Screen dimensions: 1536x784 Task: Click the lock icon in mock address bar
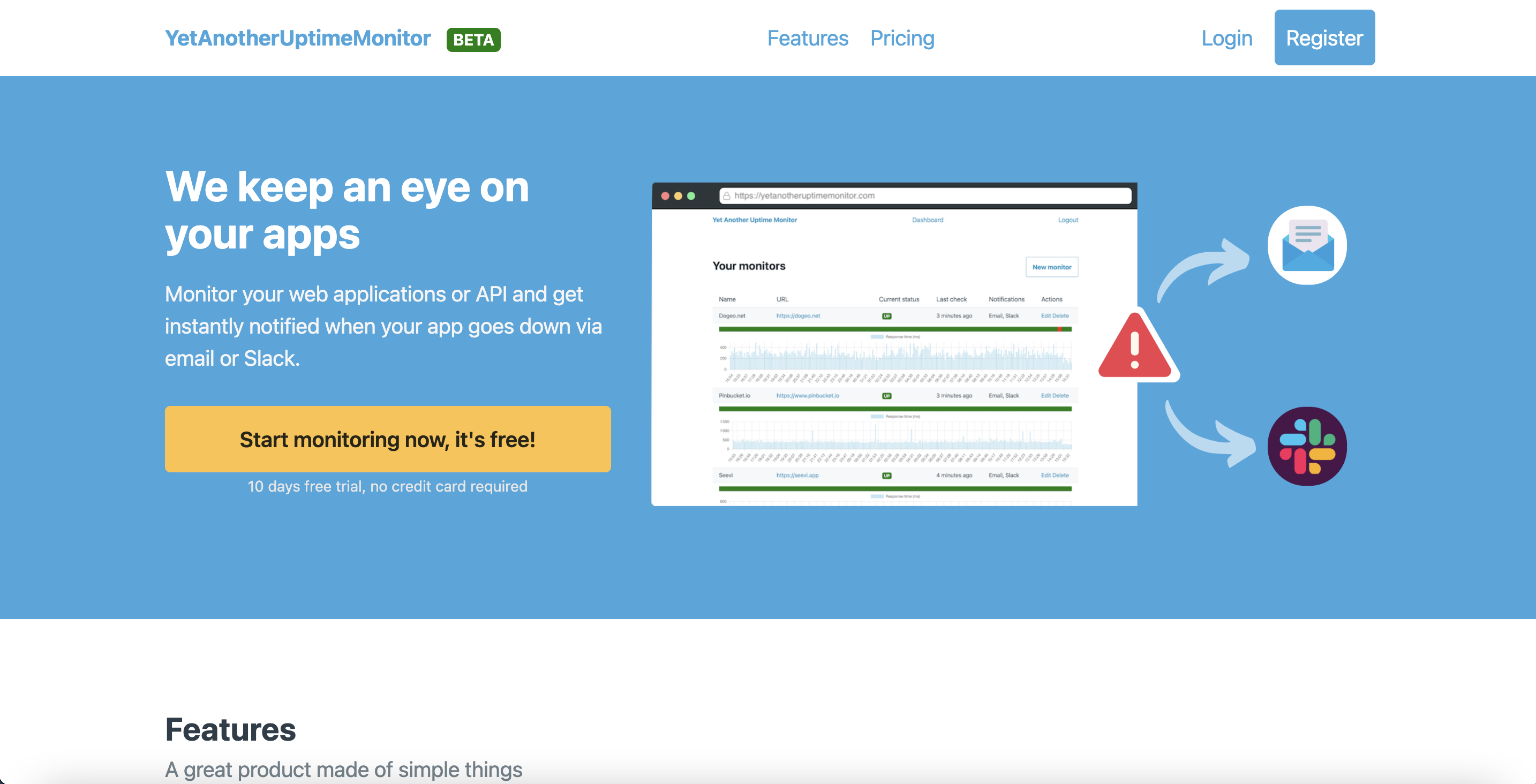click(x=726, y=195)
